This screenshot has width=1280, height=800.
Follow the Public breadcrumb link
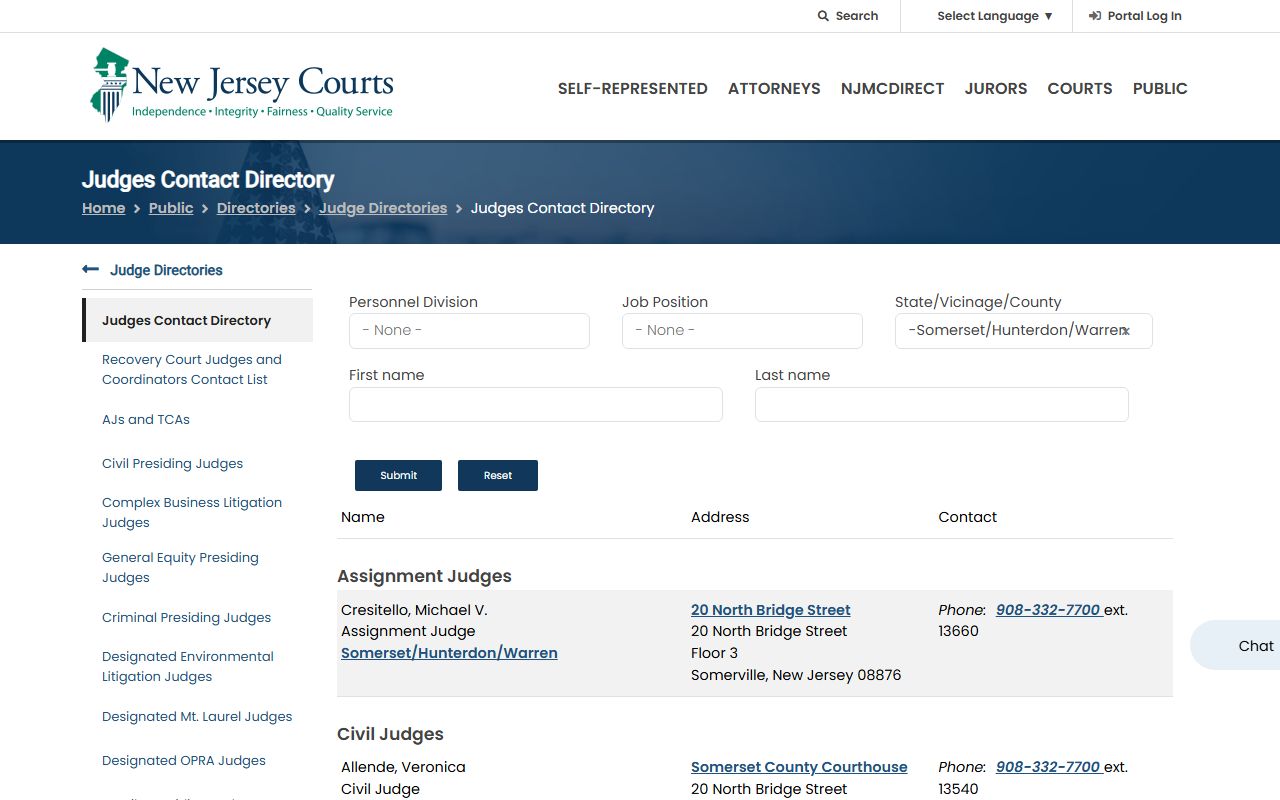point(171,208)
